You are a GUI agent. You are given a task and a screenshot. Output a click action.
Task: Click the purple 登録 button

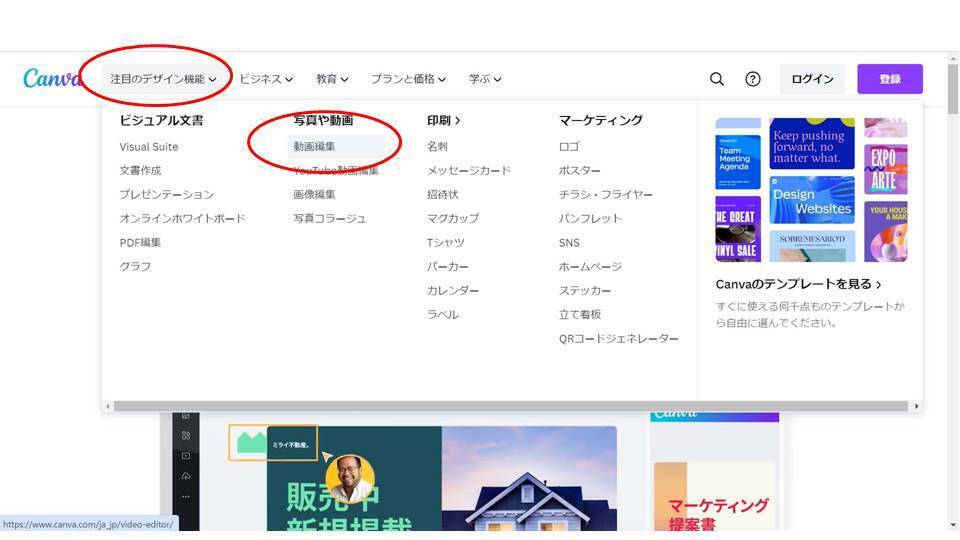[x=890, y=79]
